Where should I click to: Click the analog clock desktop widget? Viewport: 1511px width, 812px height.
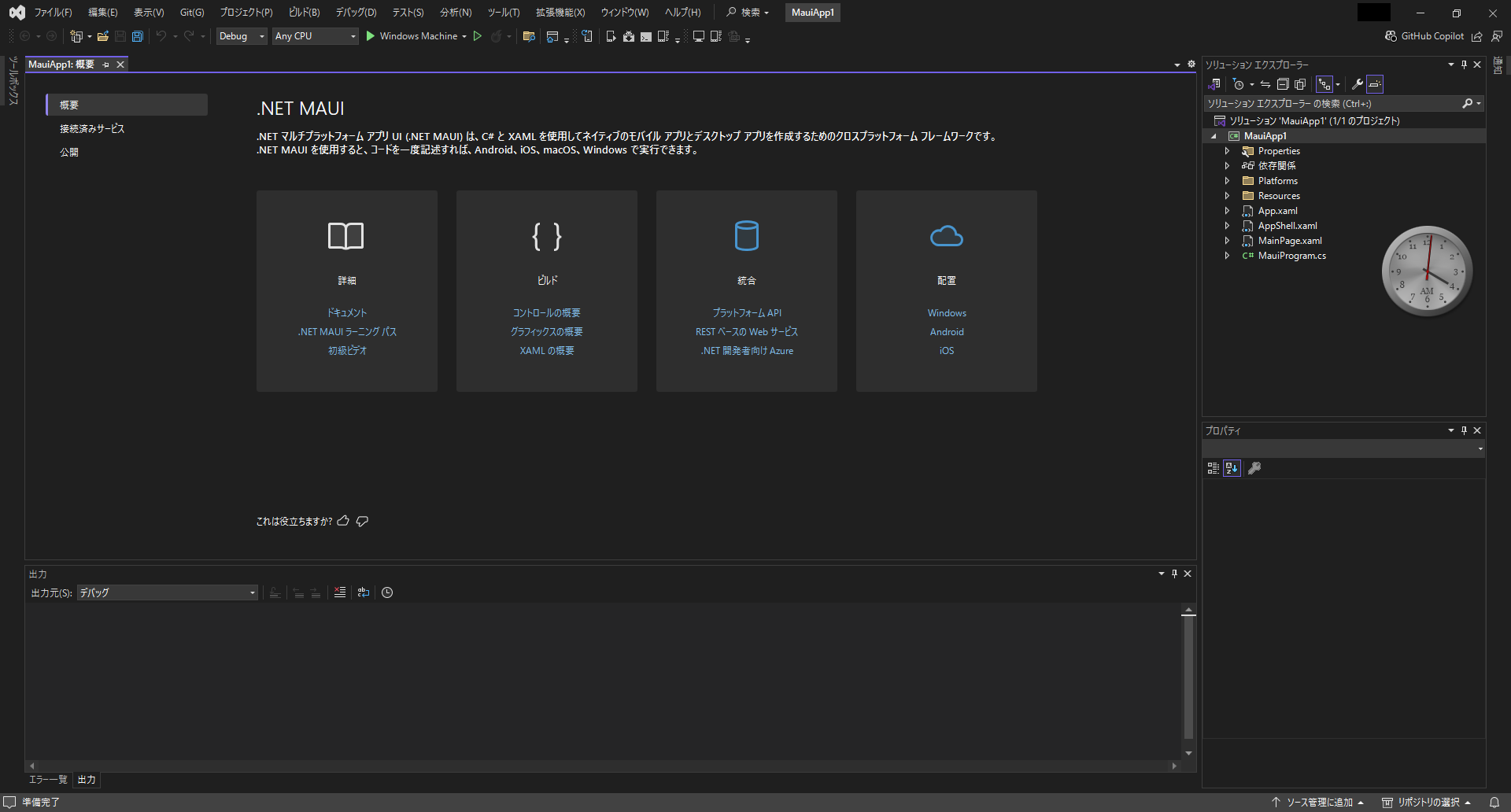pyautogui.click(x=1427, y=271)
